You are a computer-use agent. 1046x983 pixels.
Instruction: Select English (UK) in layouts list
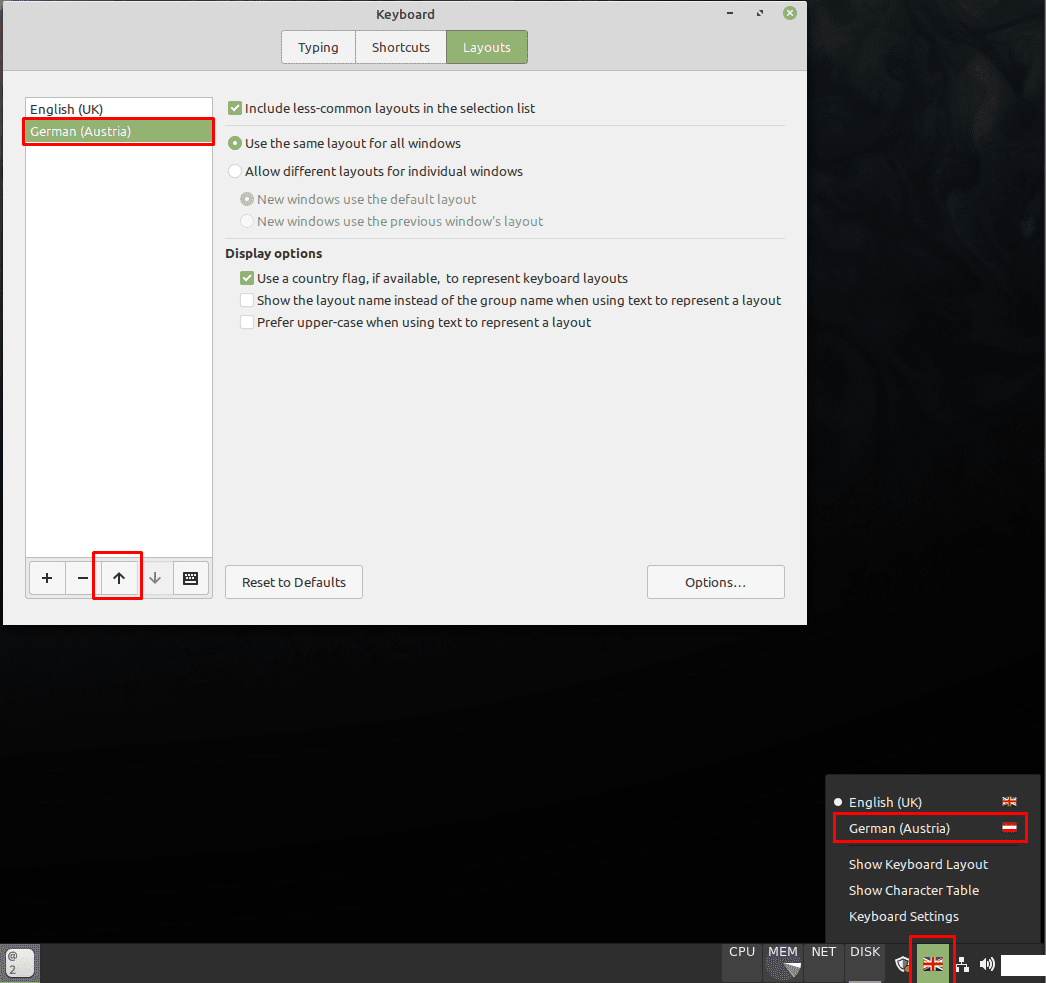coord(119,109)
